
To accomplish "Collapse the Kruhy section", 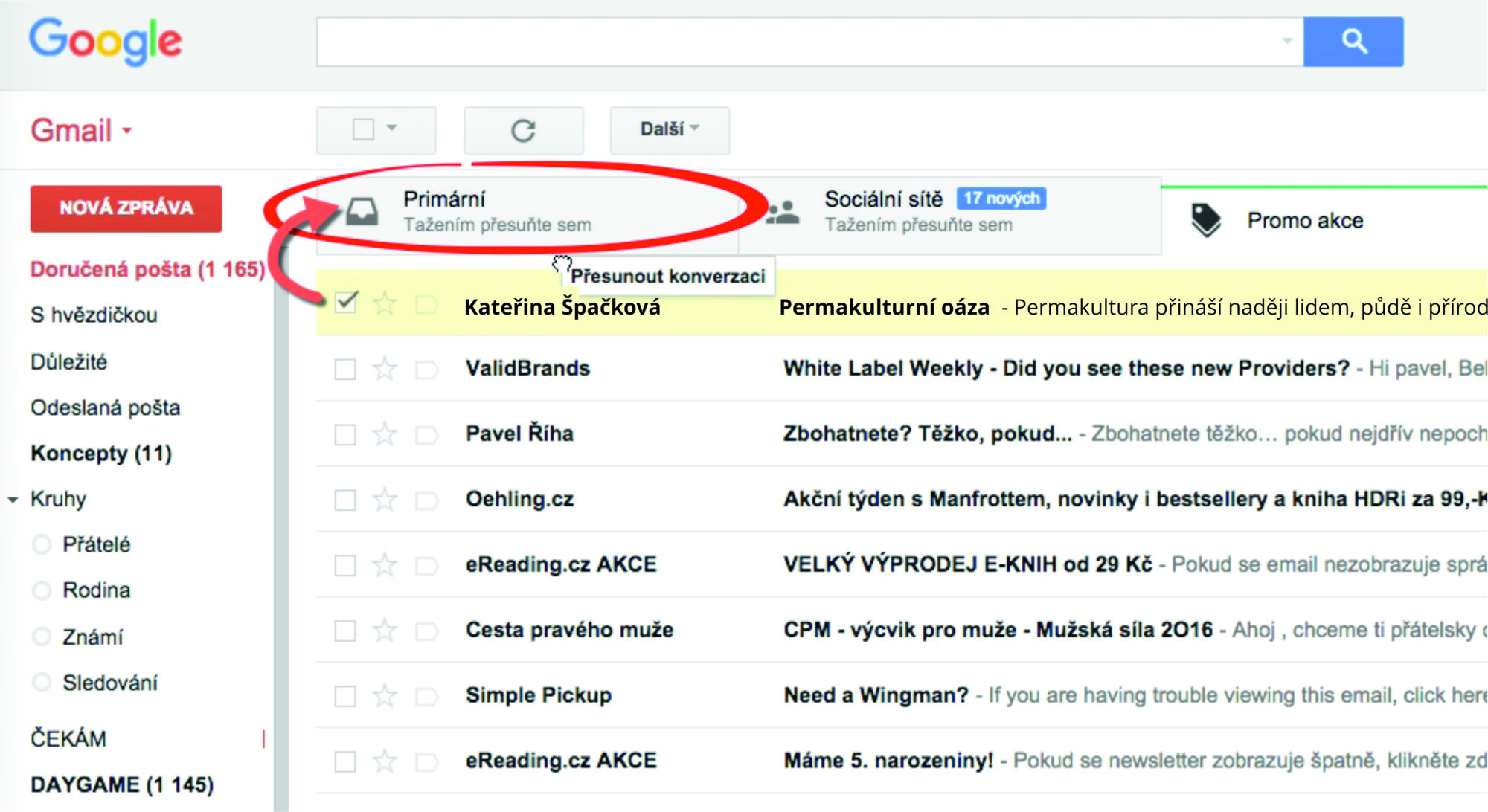I will [x=13, y=500].
